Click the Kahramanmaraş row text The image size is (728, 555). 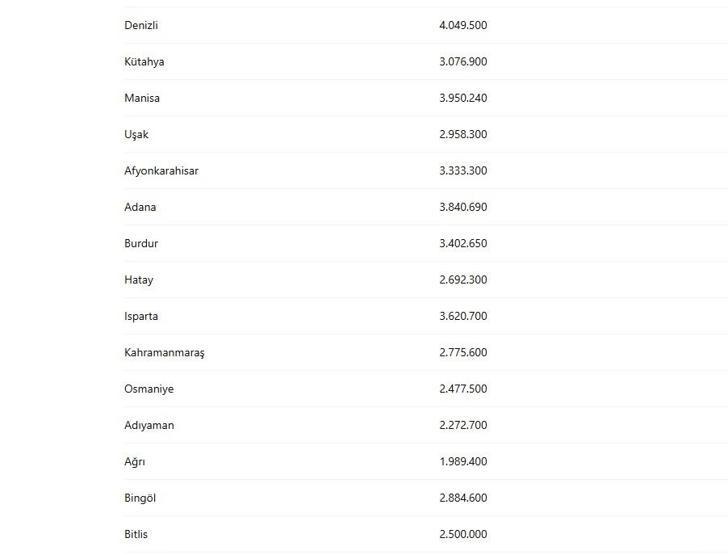point(164,353)
